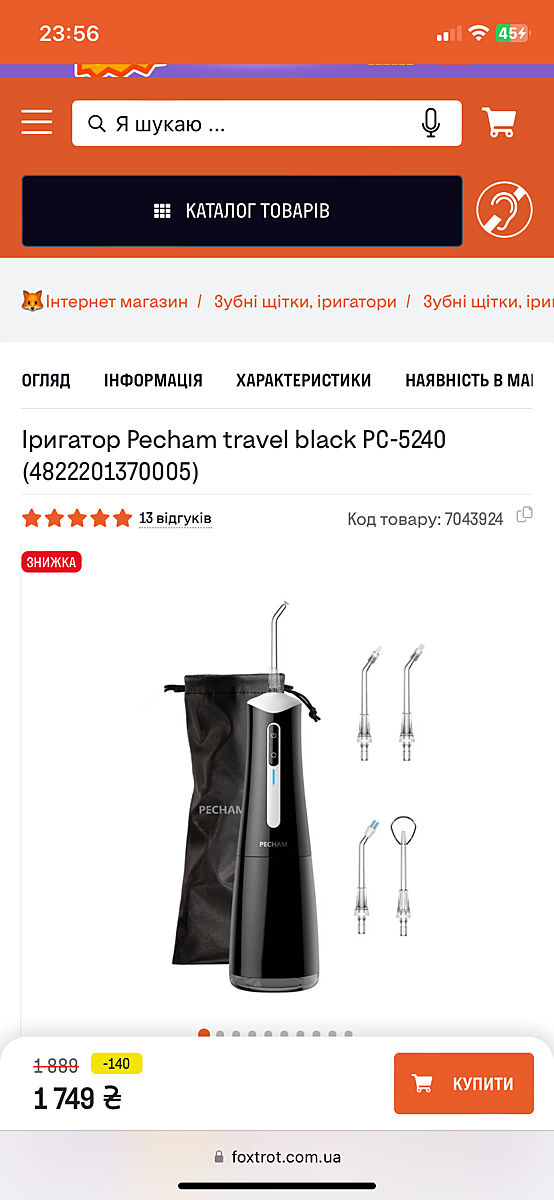Go to Інтернет магазин breadcrumb link

117,301
